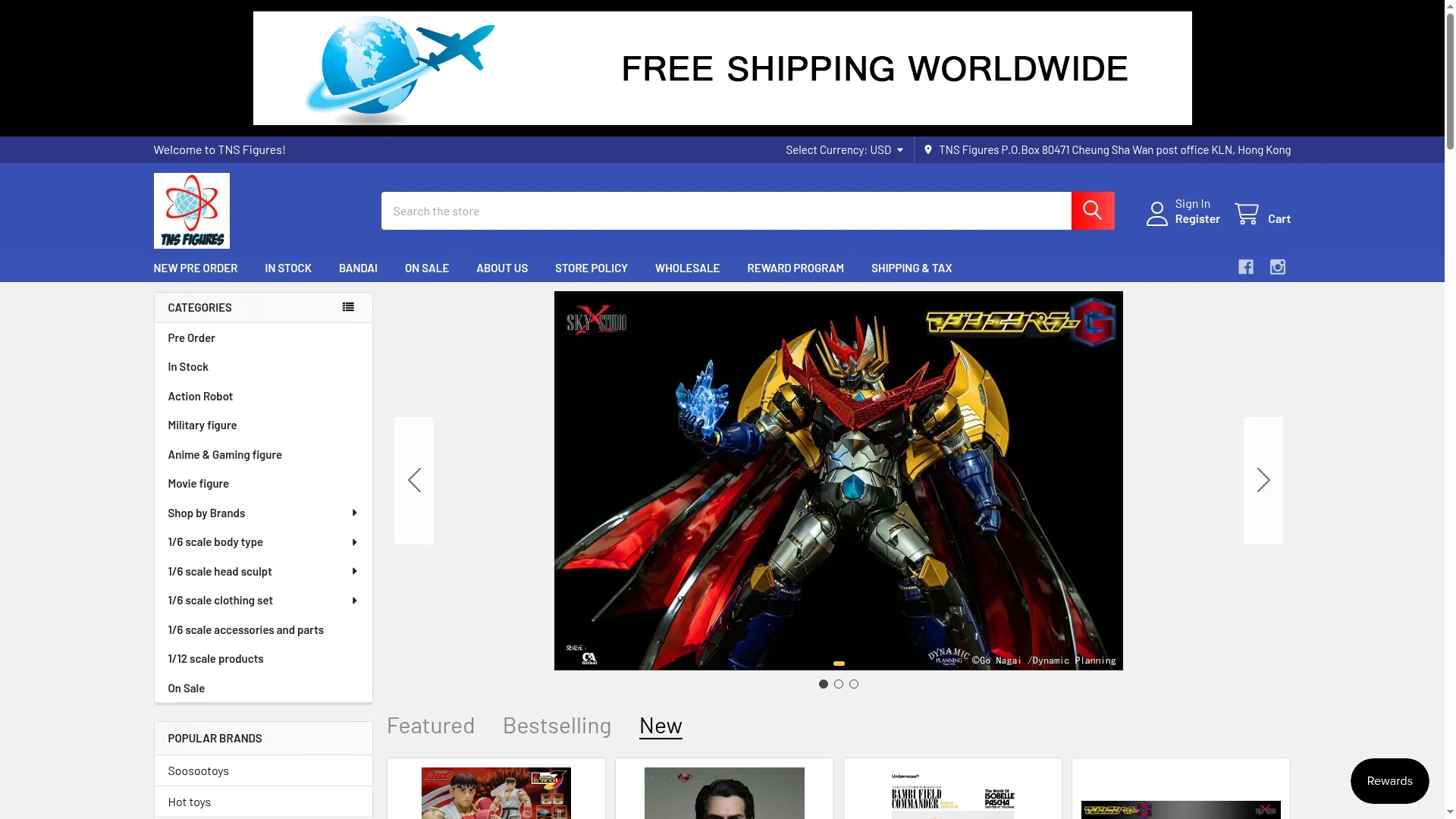Select first carousel slide dot
The width and height of the screenshot is (1456, 819).
pyautogui.click(x=824, y=684)
